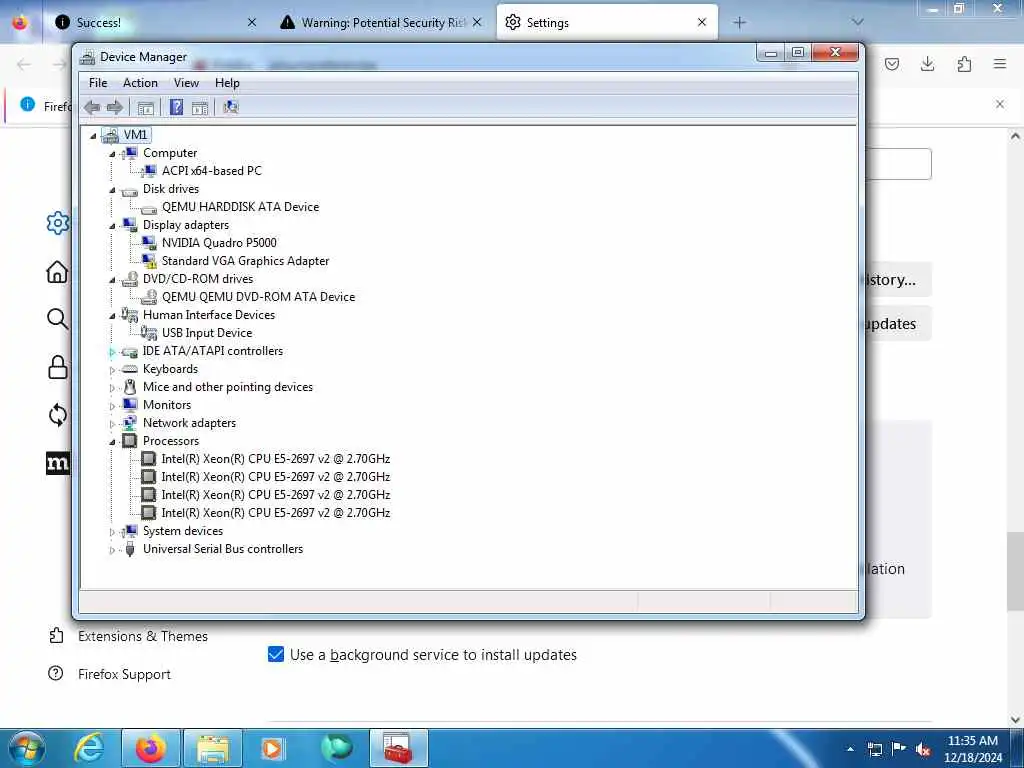Expand the Universal Serial Bus controllers category
The image size is (1024, 768).
pos(112,550)
